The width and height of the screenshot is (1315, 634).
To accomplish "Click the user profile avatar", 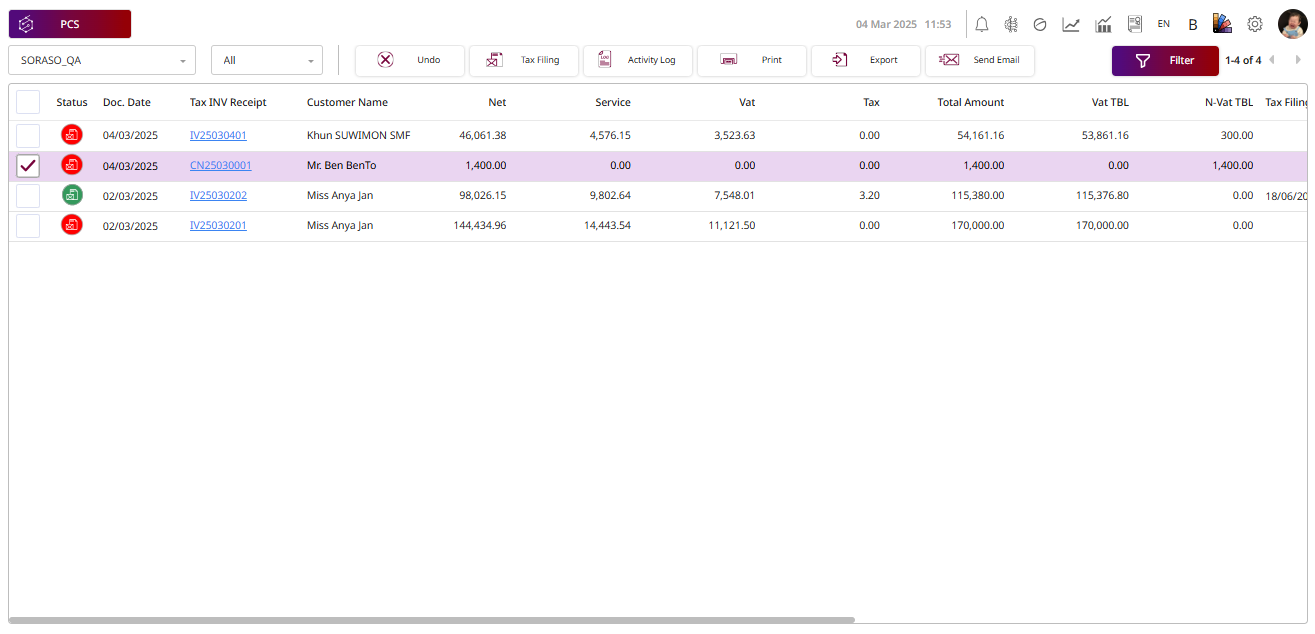I will pos(1292,24).
